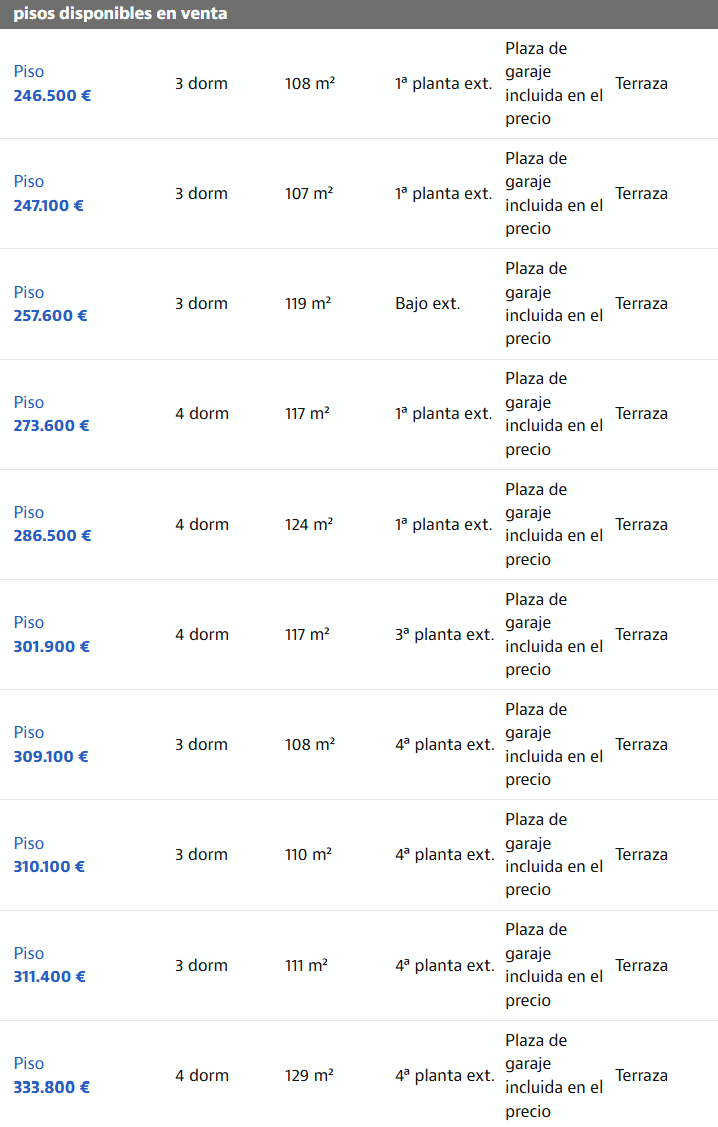This screenshot has height=1127, width=718.
Task: Select the '3ª planta ext.' floor cell
Action: (x=444, y=635)
